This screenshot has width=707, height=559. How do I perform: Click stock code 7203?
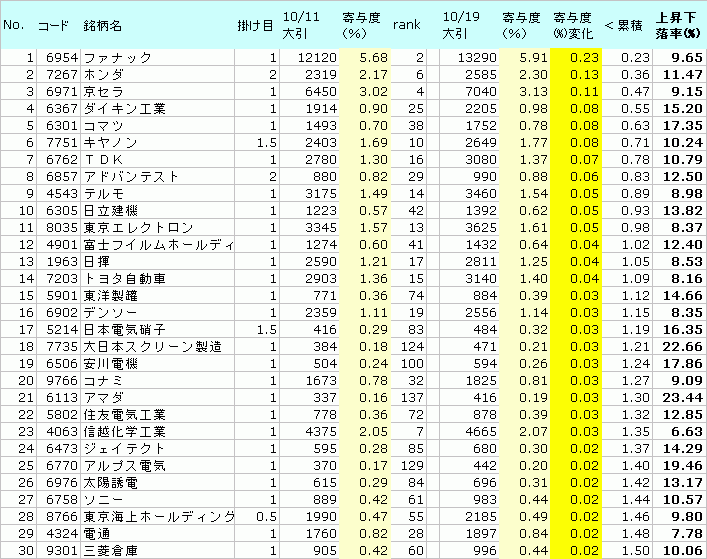click(x=62, y=279)
